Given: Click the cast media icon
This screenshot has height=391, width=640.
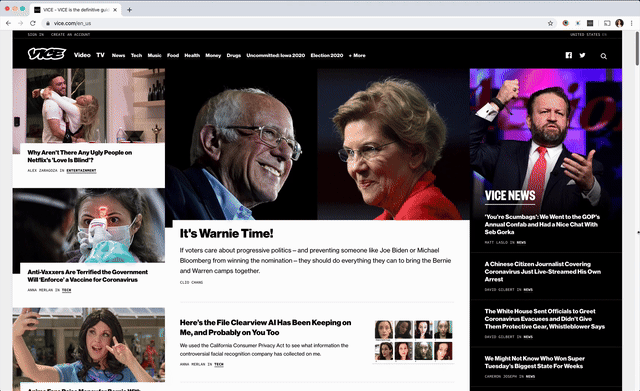Looking at the screenshot, I should [x=607, y=23].
